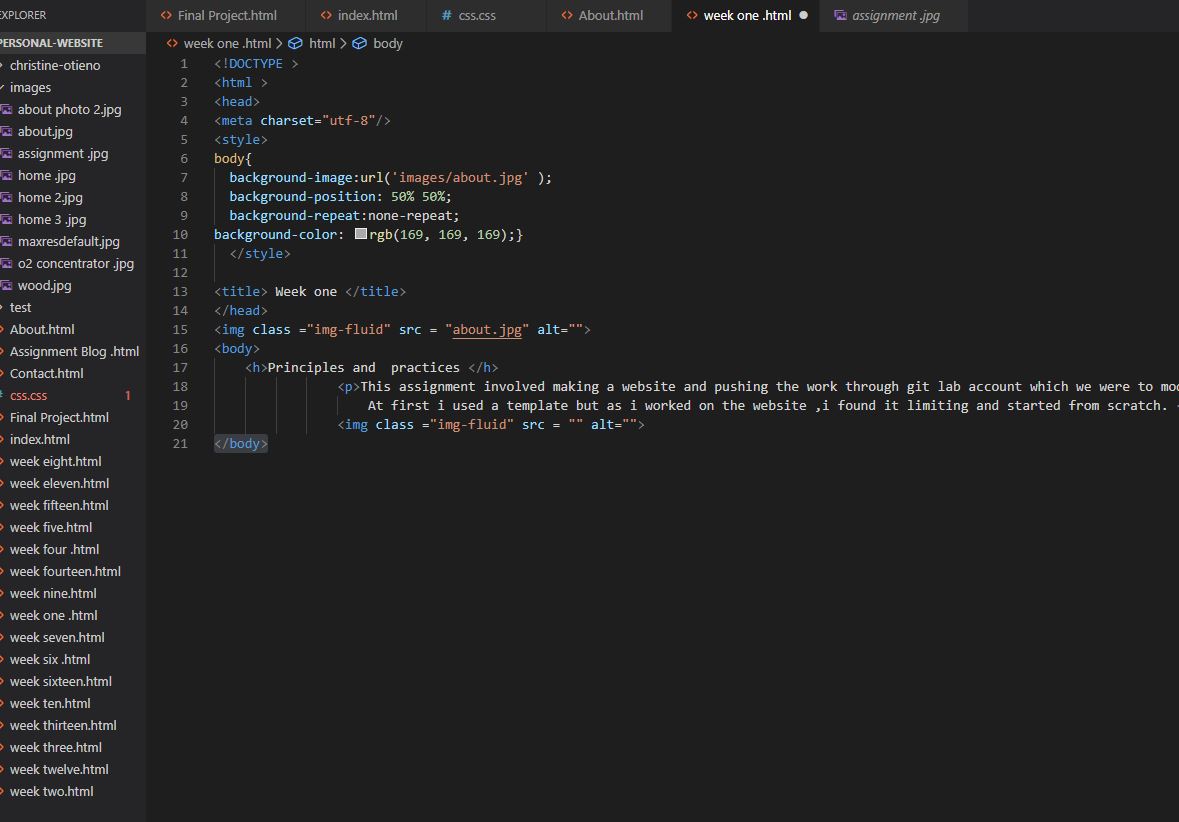The height and width of the screenshot is (822, 1179).
Task: Click the html symbol icon in the breadcrumb bar
Action: pos(295,43)
